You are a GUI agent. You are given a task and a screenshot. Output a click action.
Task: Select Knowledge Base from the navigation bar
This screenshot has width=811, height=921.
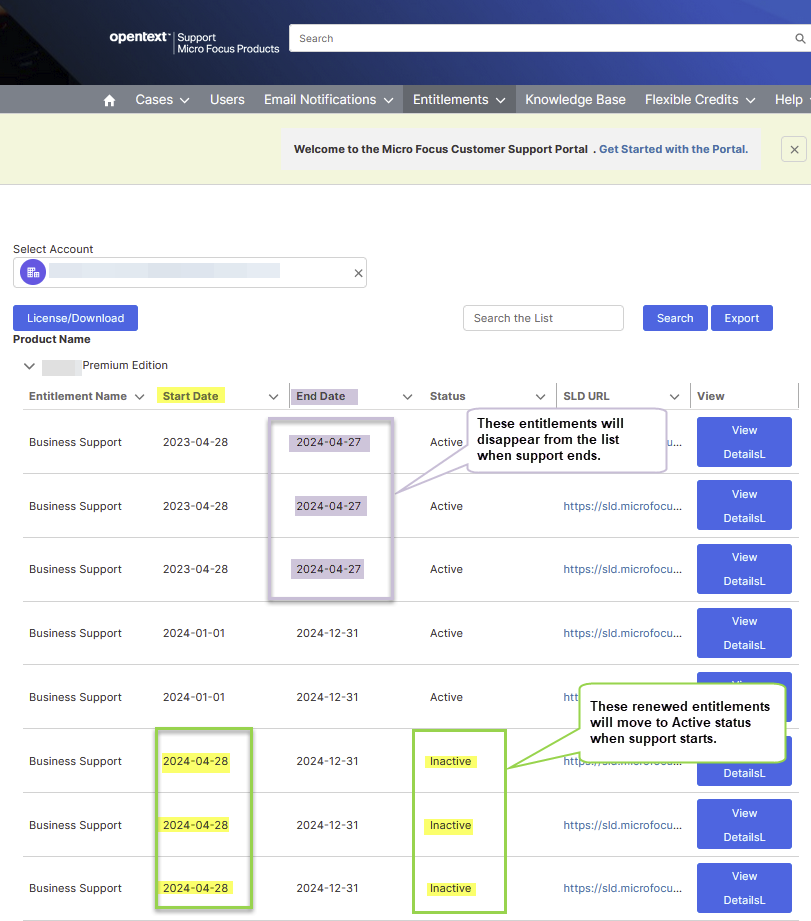[x=575, y=99]
